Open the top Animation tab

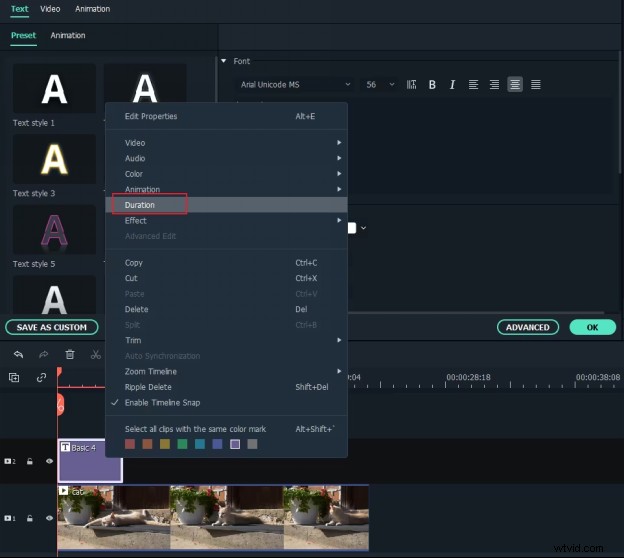(93, 9)
